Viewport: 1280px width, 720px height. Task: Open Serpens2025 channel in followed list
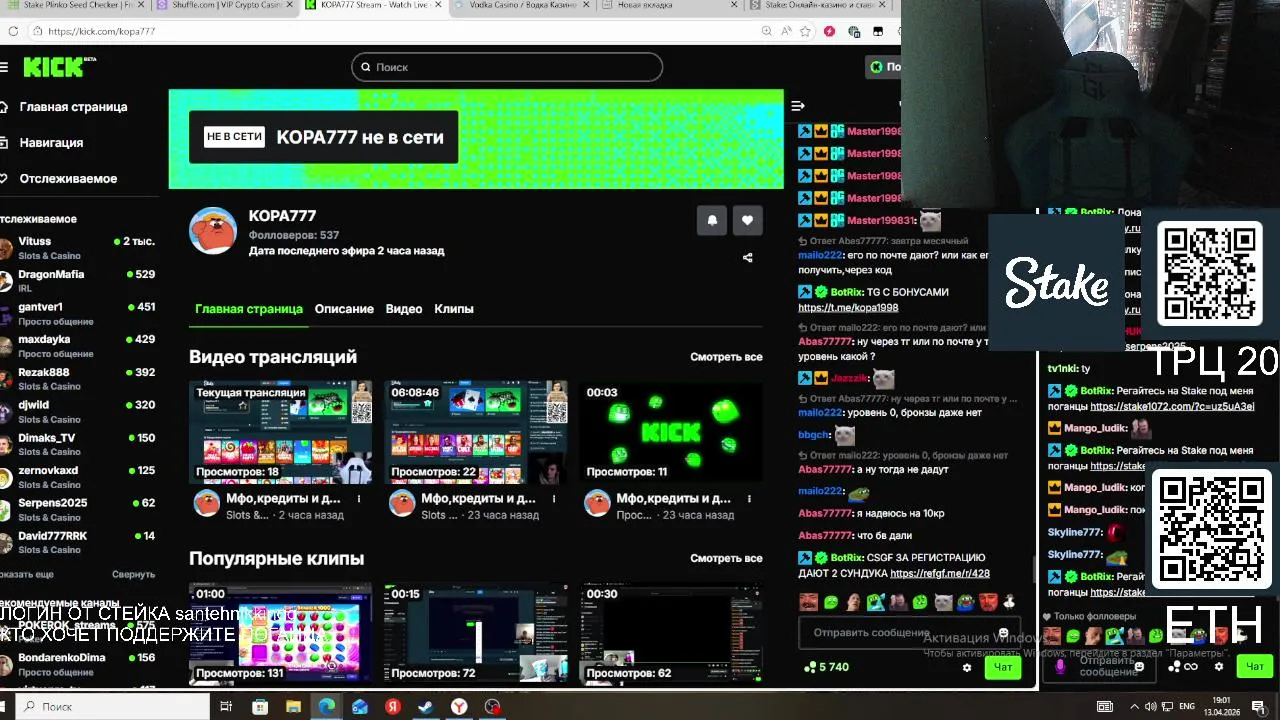click(78, 509)
